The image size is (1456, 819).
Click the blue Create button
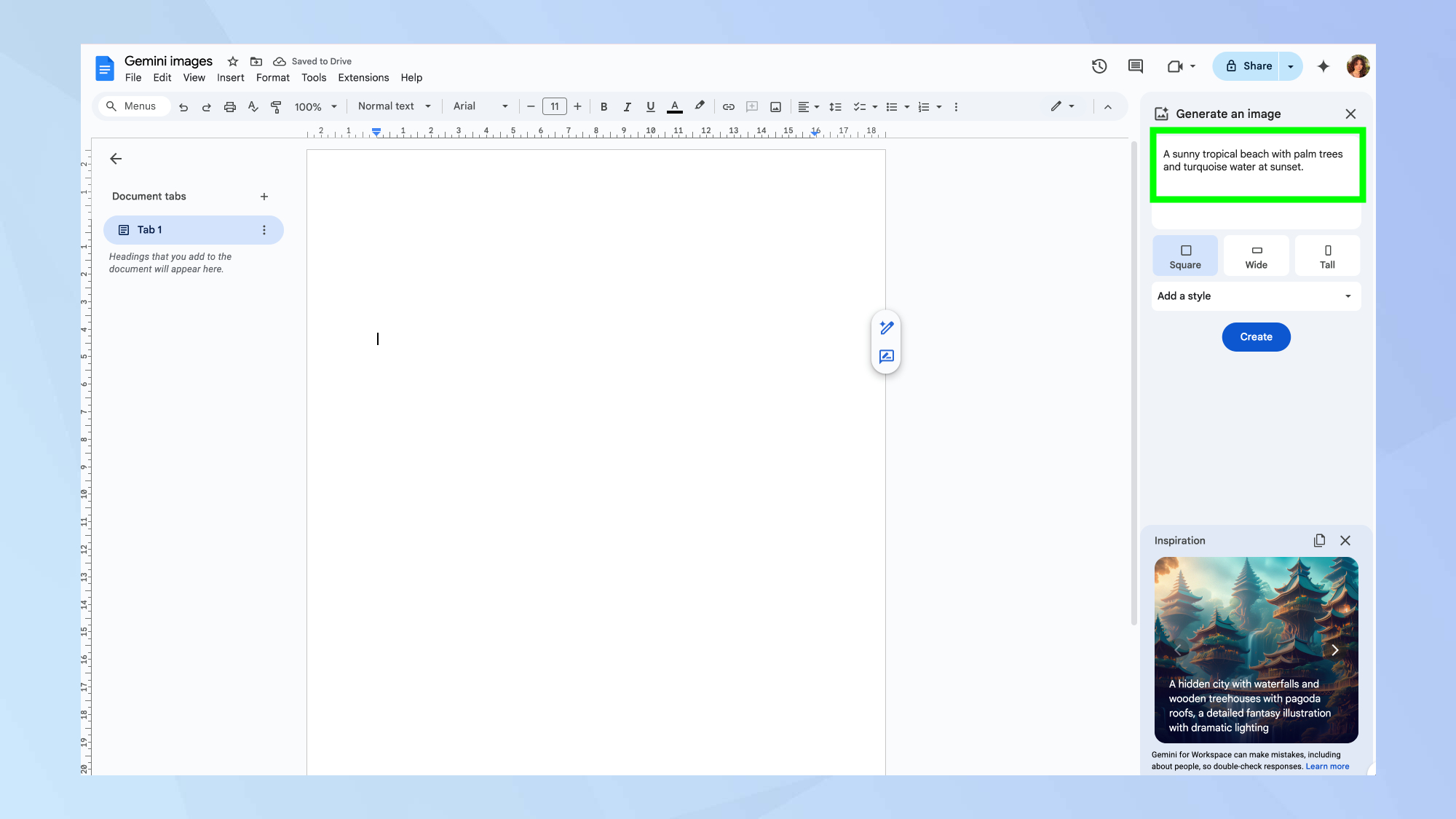pos(1256,337)
